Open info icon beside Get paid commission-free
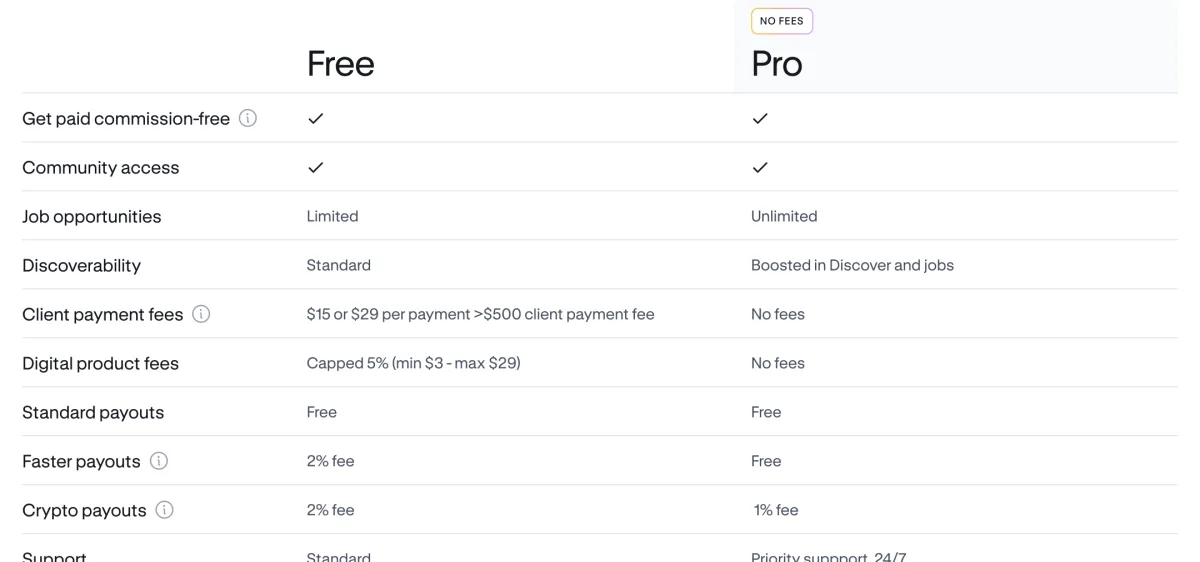 (x=248, y=118)
